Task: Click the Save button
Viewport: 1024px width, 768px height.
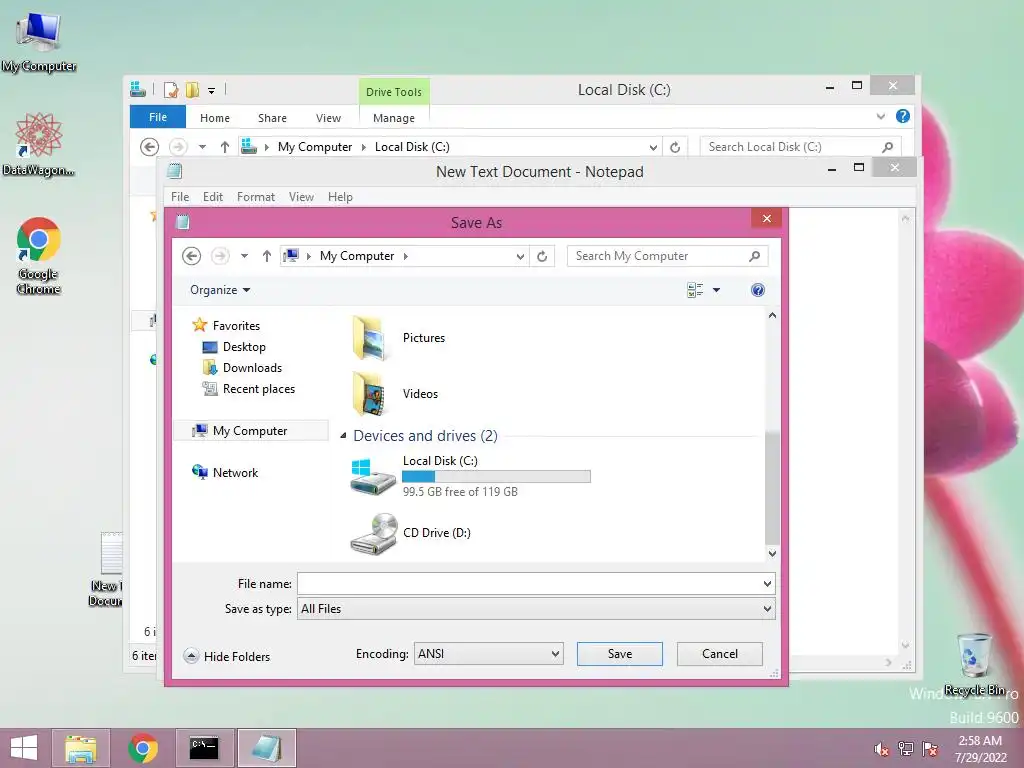Action: click(620, 654)
